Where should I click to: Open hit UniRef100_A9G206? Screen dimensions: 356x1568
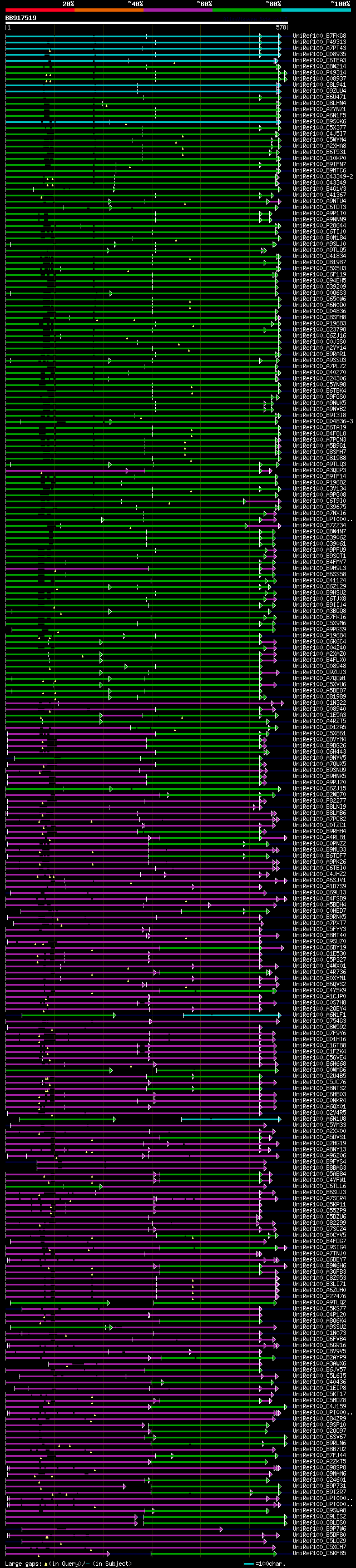(x=319, y=1155)
